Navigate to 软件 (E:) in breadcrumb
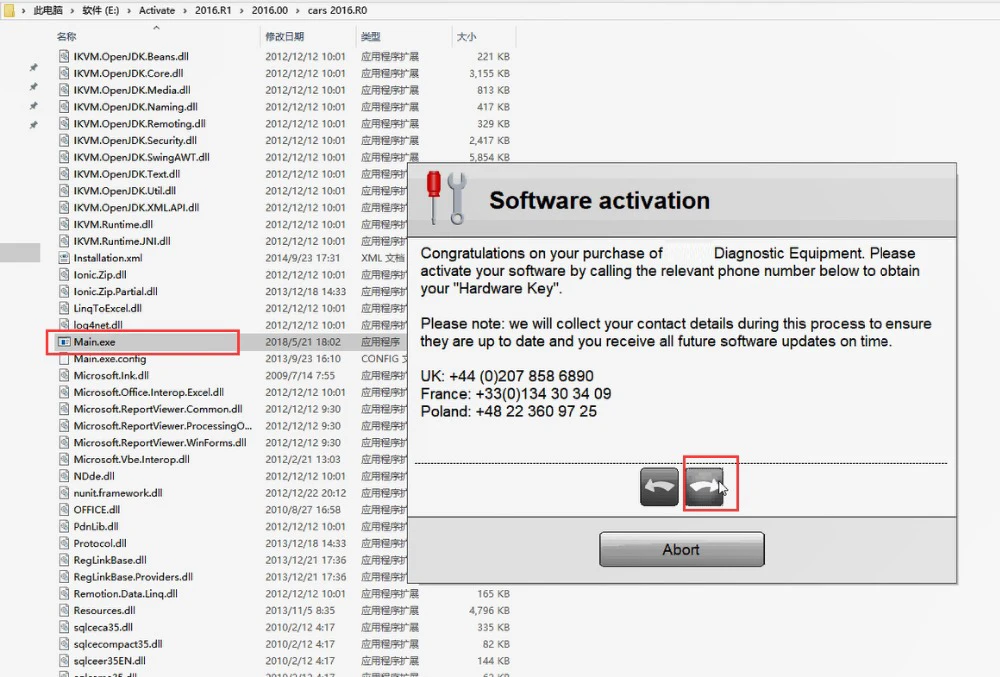The image size is (1000, 677). coord(101,10)
